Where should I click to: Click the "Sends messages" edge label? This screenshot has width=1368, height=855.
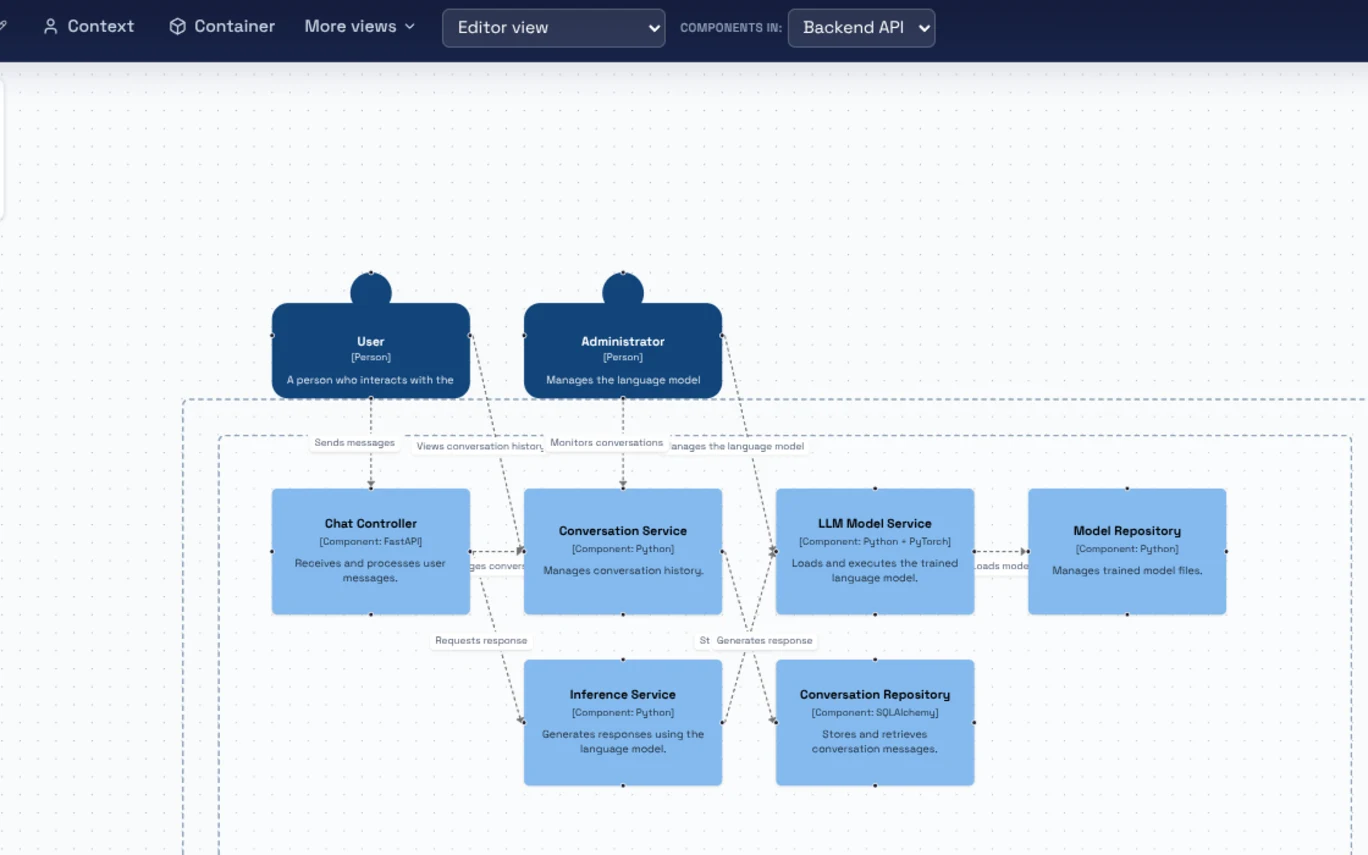(x=354, y=443)
